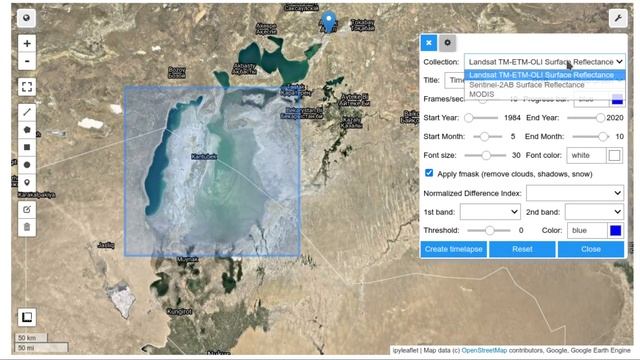Select the draw rectangle tool
This screenshot has height=360, width=640.
(x=27, y=147)
